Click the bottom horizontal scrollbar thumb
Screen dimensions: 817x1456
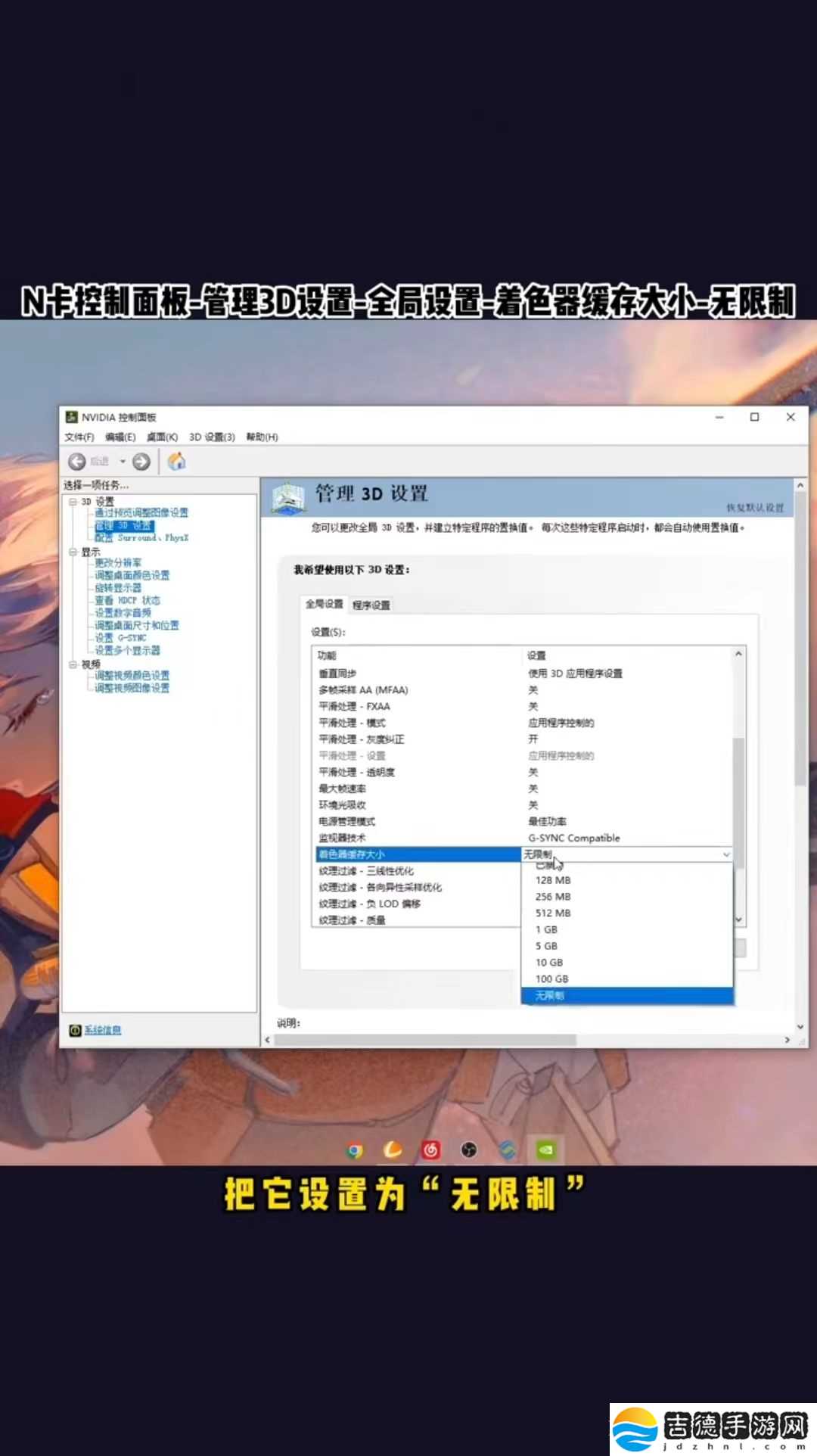point(425,1041)
